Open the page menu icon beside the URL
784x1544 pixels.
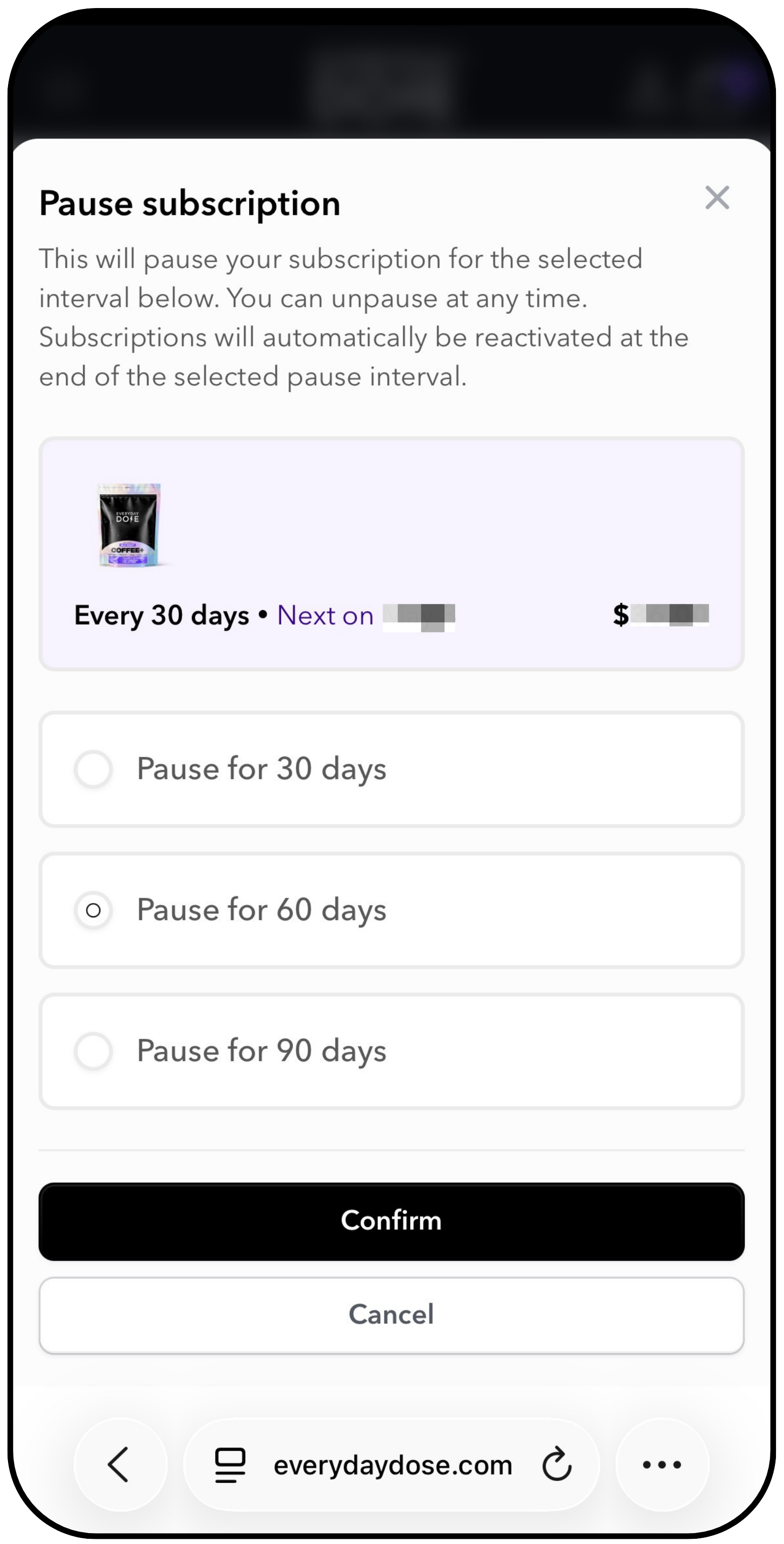(x=230, y=1465)
